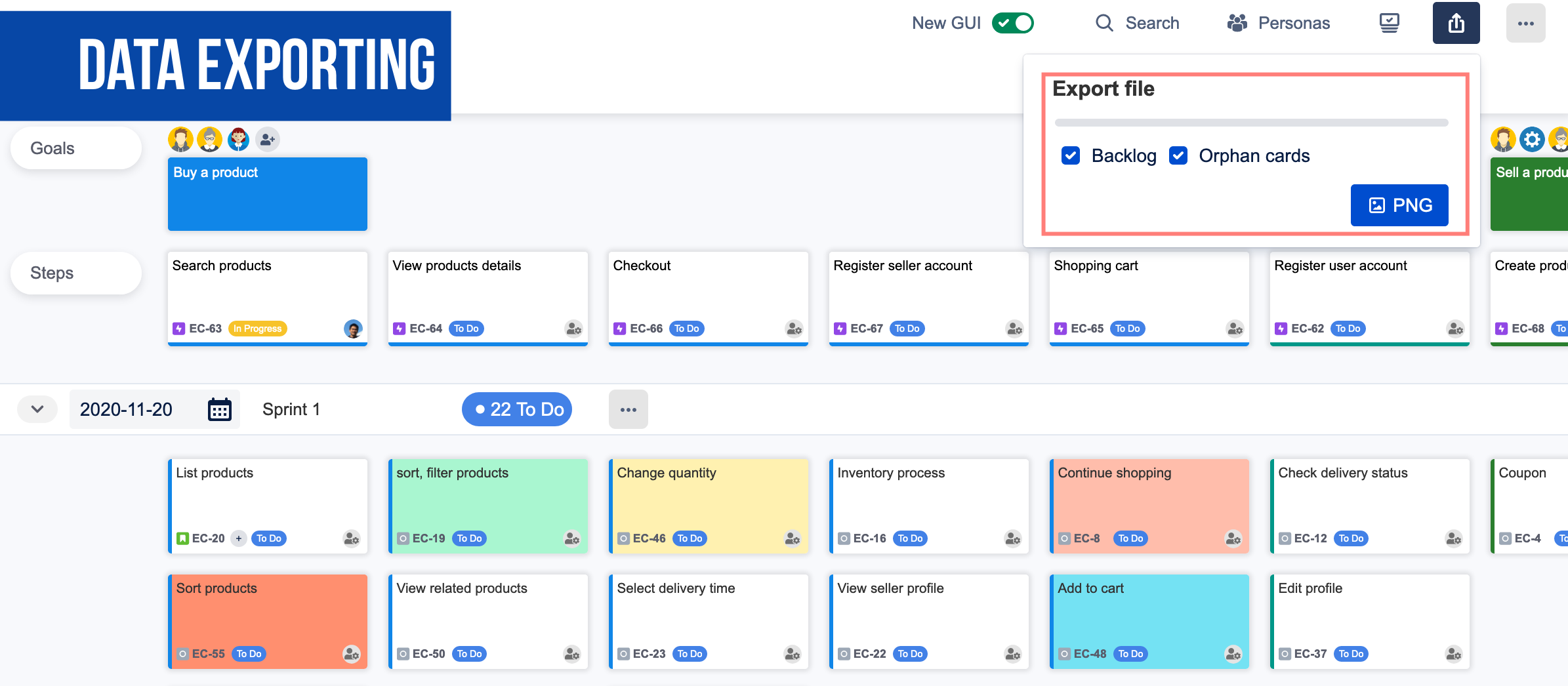1568x686 pixels.
Task: Open the presentation mode monitor icon
Action: tap(1389, 24)
